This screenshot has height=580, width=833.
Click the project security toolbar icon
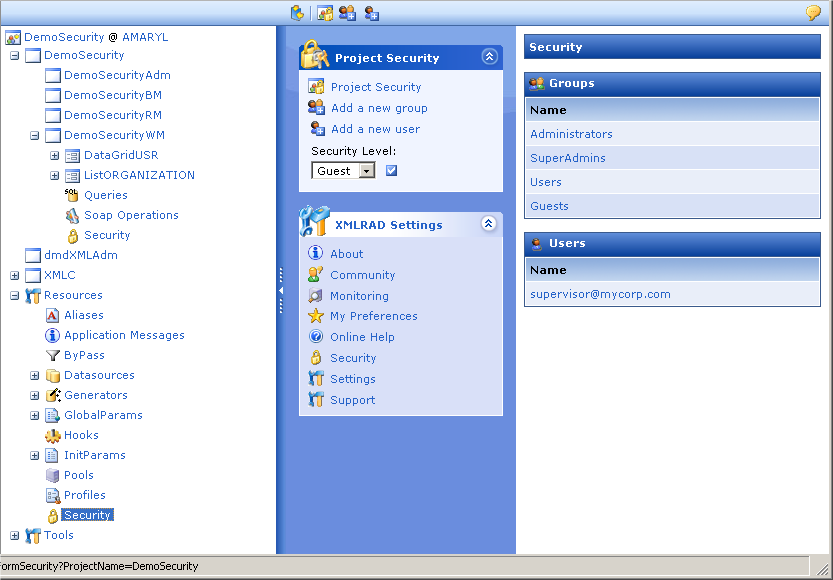325,13
